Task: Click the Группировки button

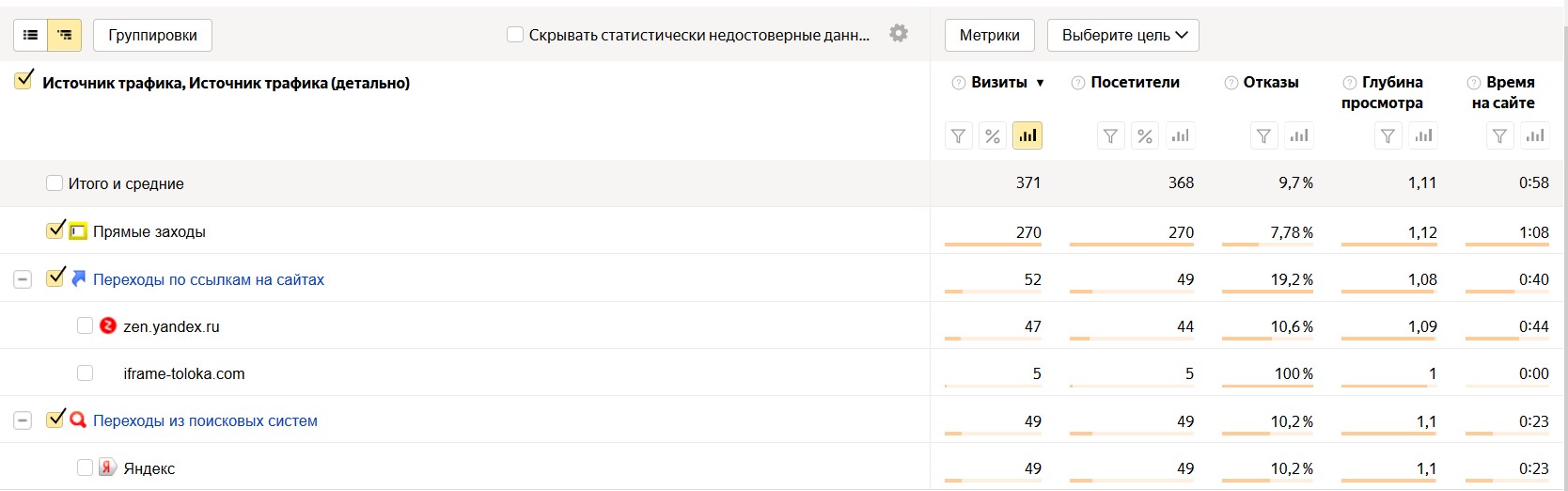Action: click(x=152, y=36)
